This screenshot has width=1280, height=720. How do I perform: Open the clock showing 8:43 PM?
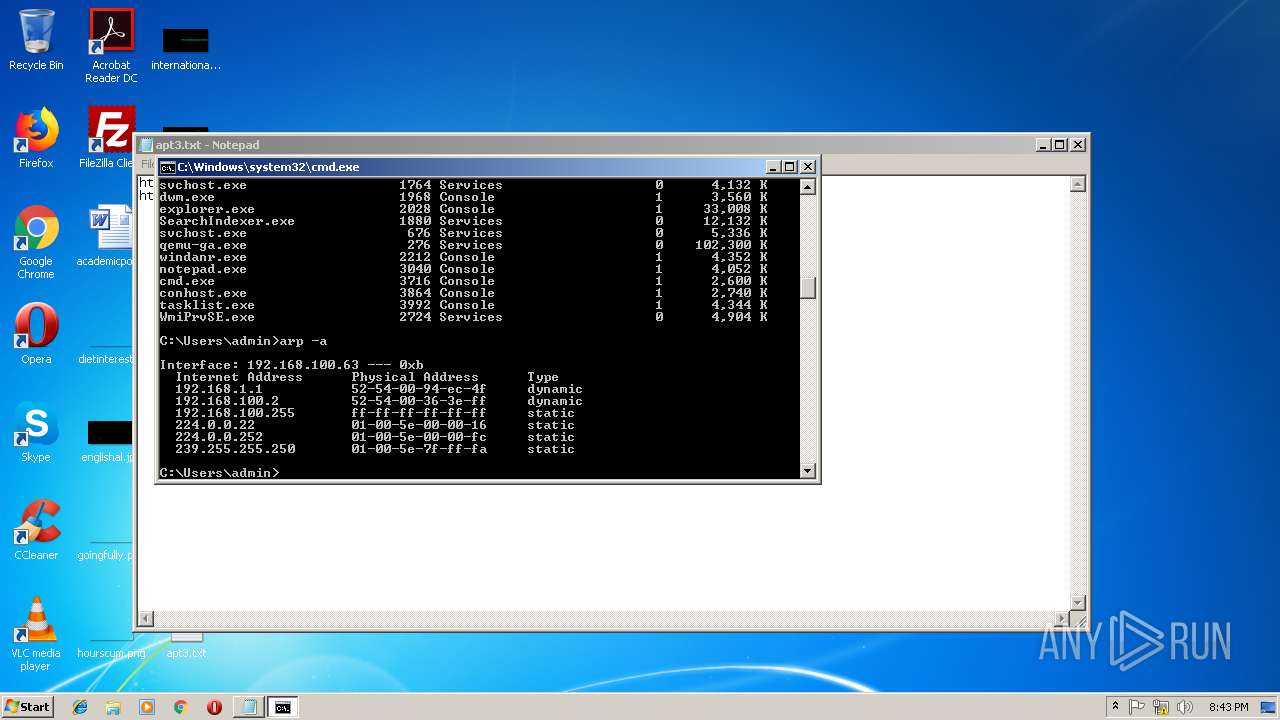[x=1228, y=707]
